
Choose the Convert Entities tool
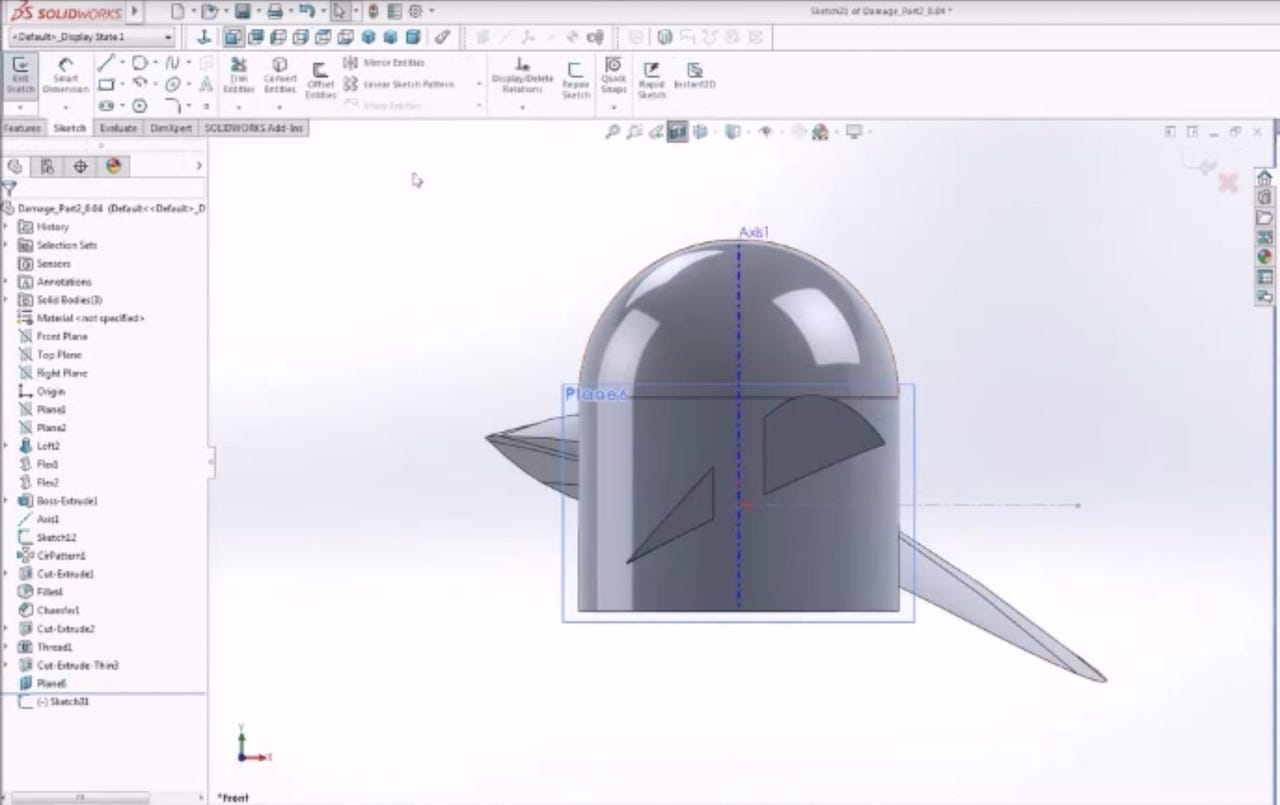[x=280, y=75]
